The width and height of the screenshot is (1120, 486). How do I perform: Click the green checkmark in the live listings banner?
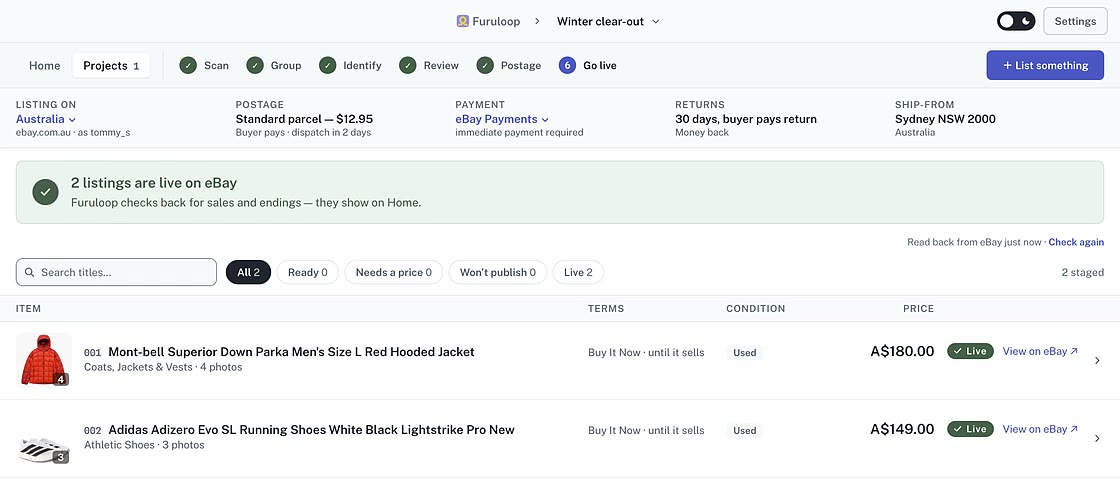pyautogui.click(x=46, y=192)
